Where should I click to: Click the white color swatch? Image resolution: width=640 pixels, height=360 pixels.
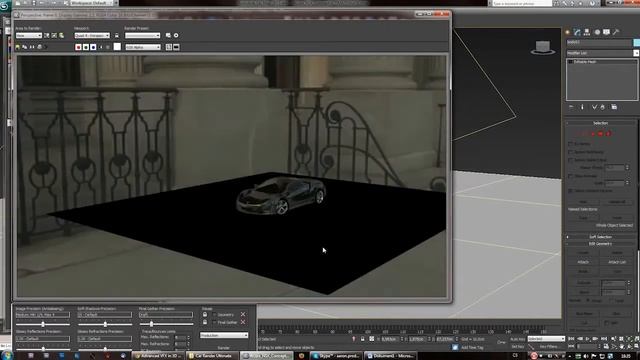[117, 47]
